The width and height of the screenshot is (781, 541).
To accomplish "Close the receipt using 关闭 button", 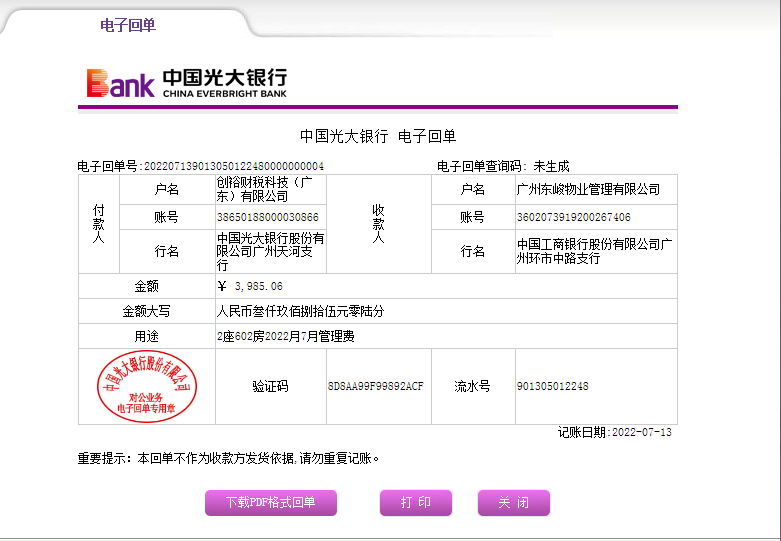I will click(513, 503).
